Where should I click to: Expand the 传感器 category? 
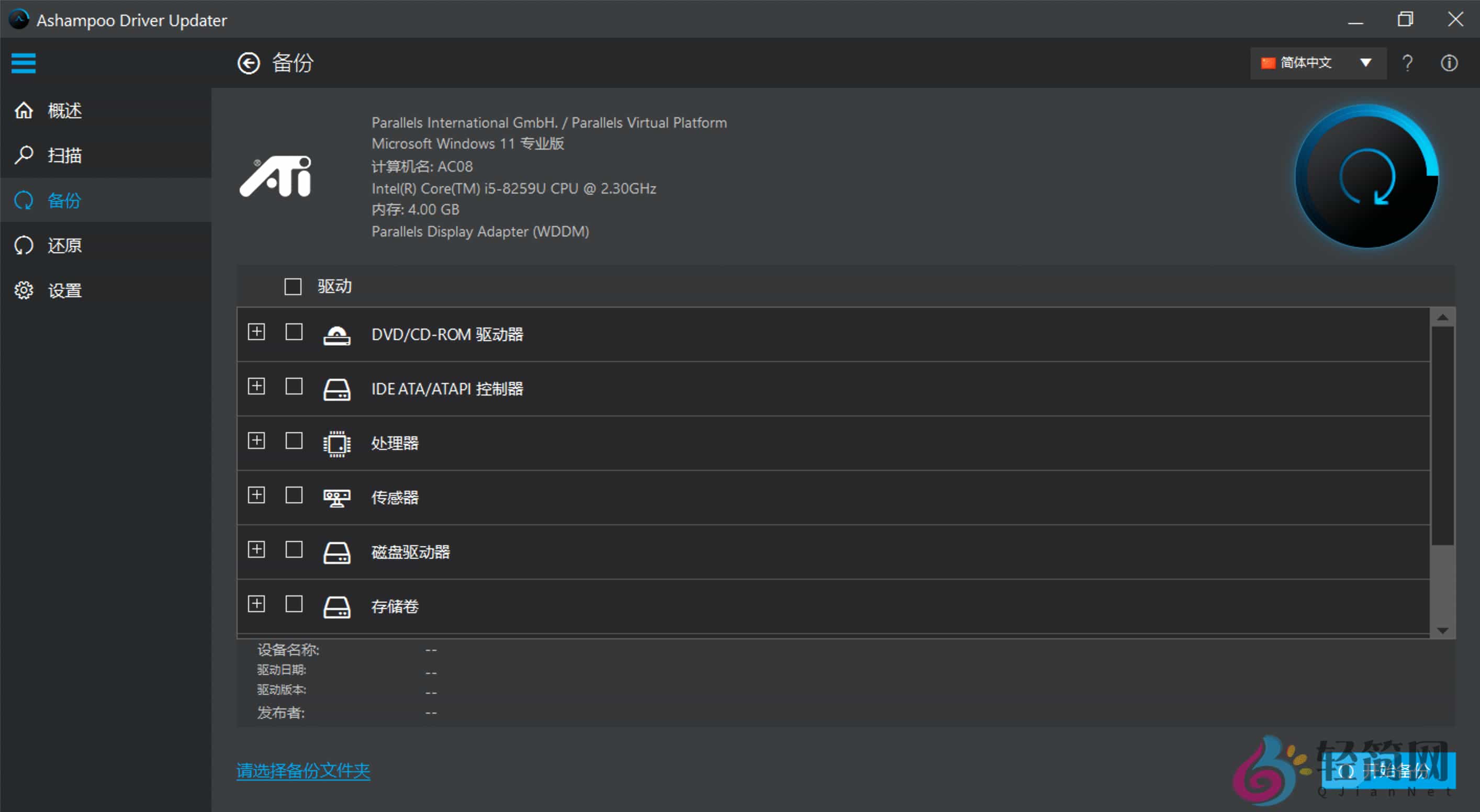coord(256,495)
